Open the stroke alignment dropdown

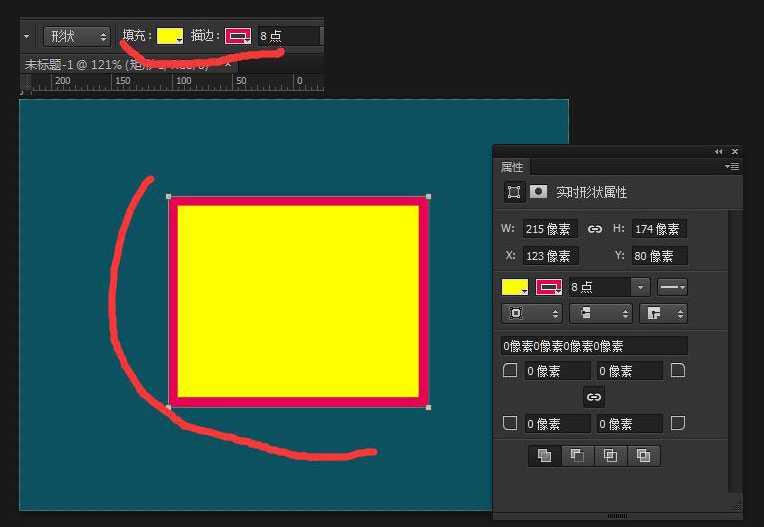click(532, 314)
